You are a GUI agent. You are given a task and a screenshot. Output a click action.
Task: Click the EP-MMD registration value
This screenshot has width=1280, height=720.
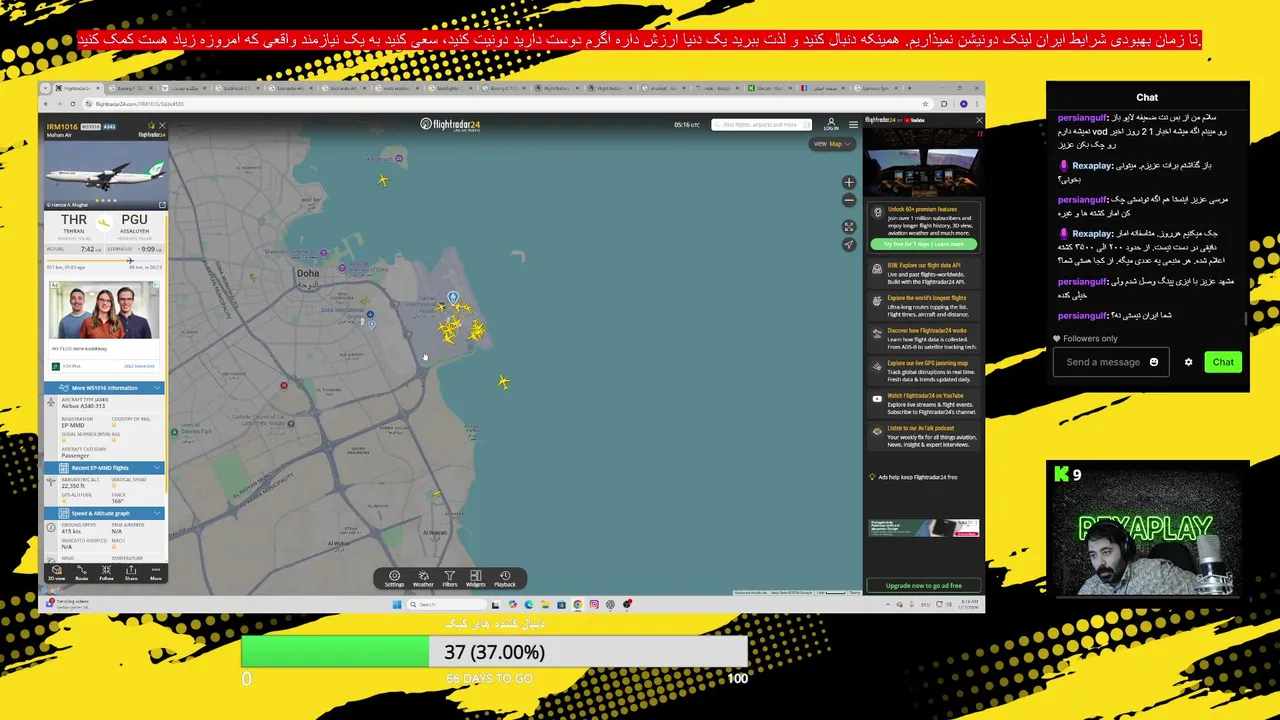click(72, 426)
